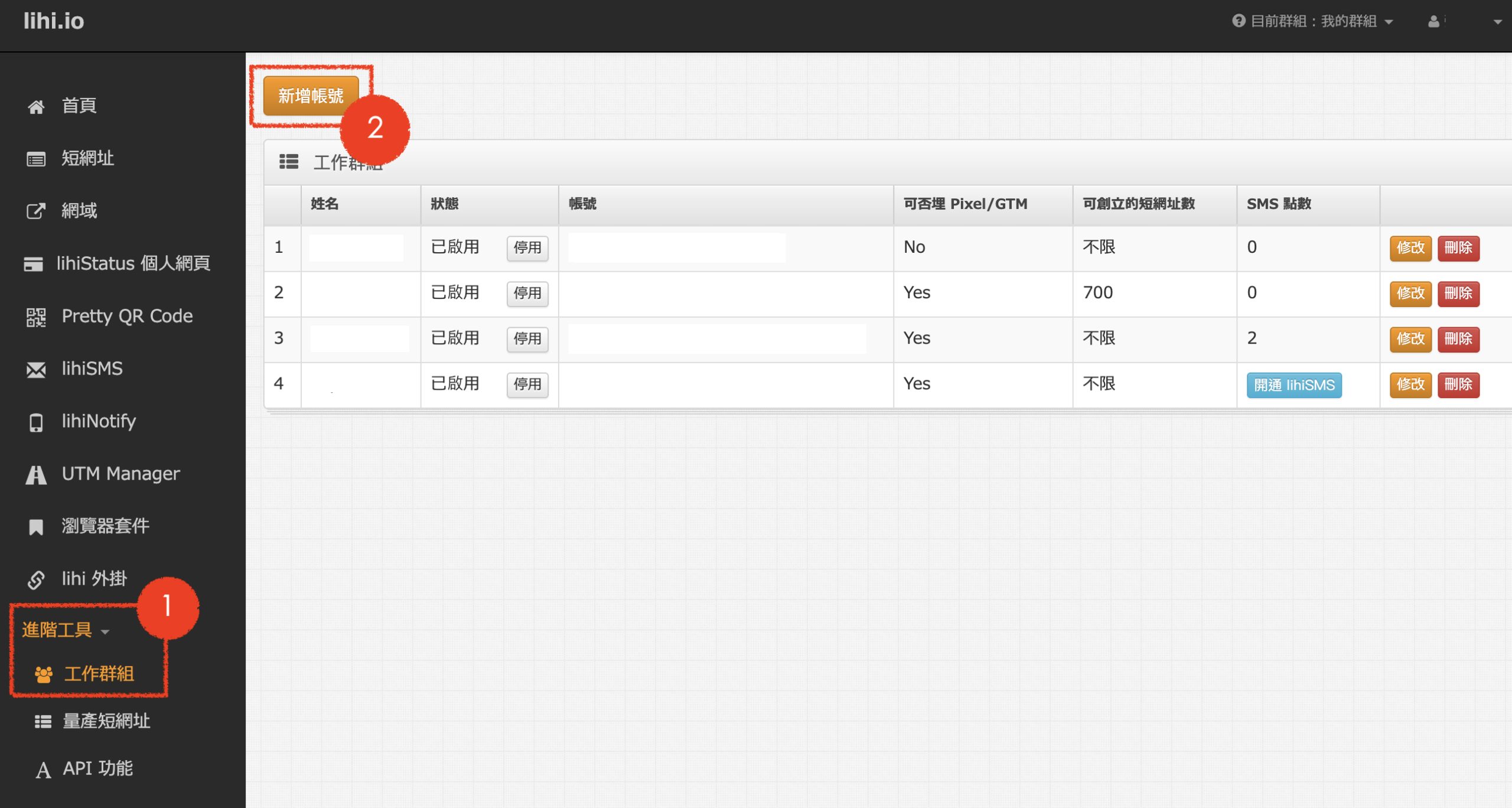Click the external-link icon beside 網域
1512x808 pixels.
click(x=36, y=211)
